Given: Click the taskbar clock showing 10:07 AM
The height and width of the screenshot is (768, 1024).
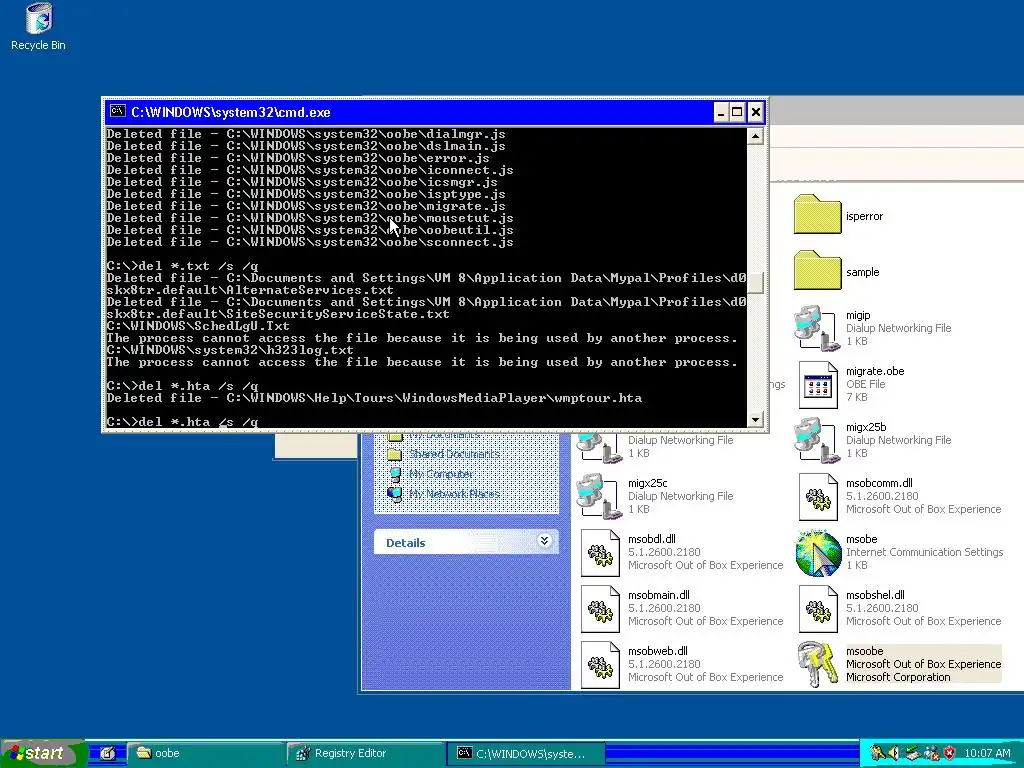Looking at the screenshot, I should click(x=987, y=753).
